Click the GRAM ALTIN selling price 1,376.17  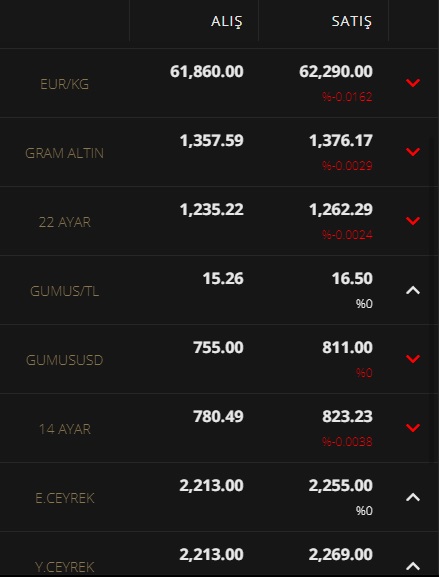[x=341, y=141]
